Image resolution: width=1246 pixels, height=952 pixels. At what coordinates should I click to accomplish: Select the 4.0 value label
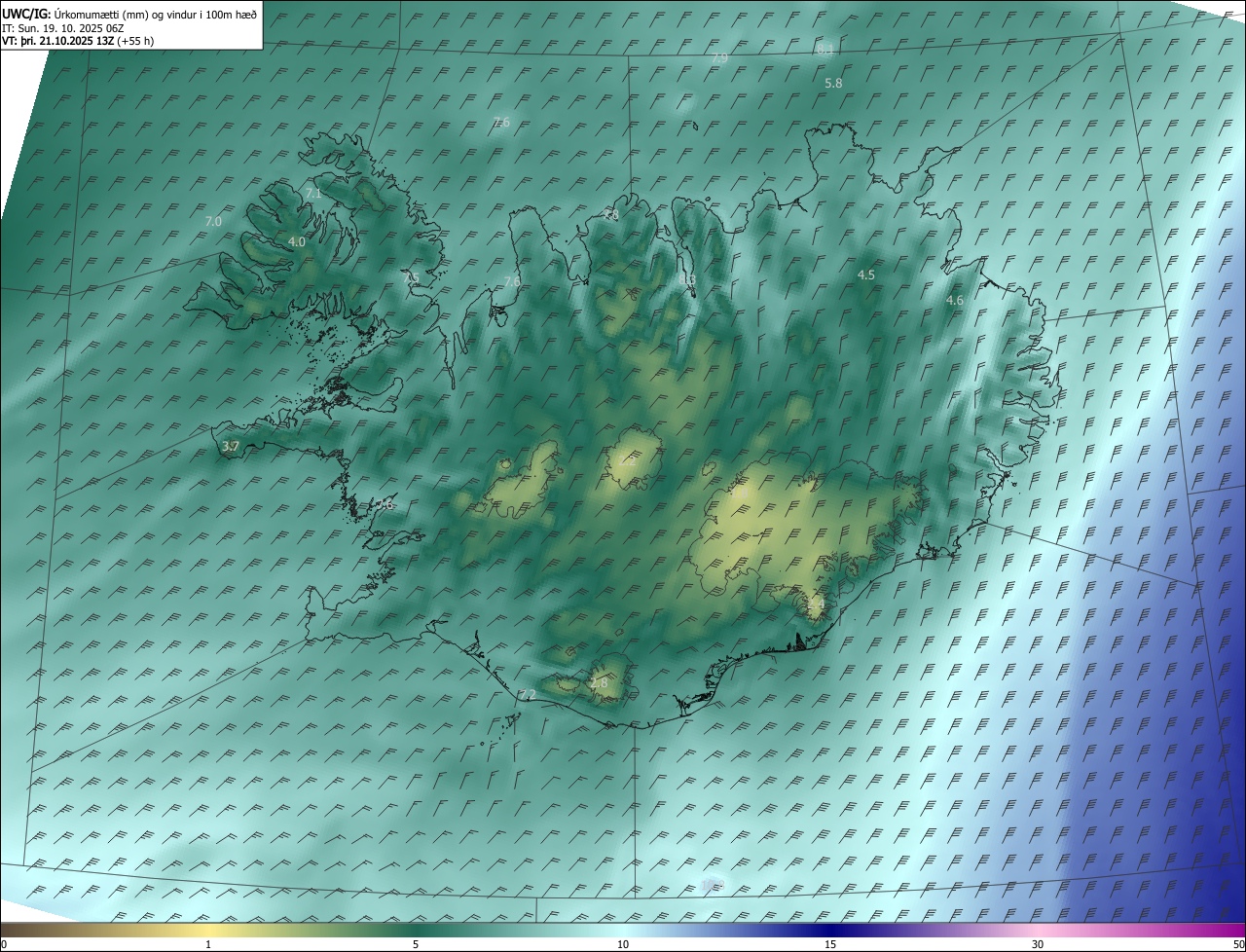pyautogui.click(x=297, y=241)
